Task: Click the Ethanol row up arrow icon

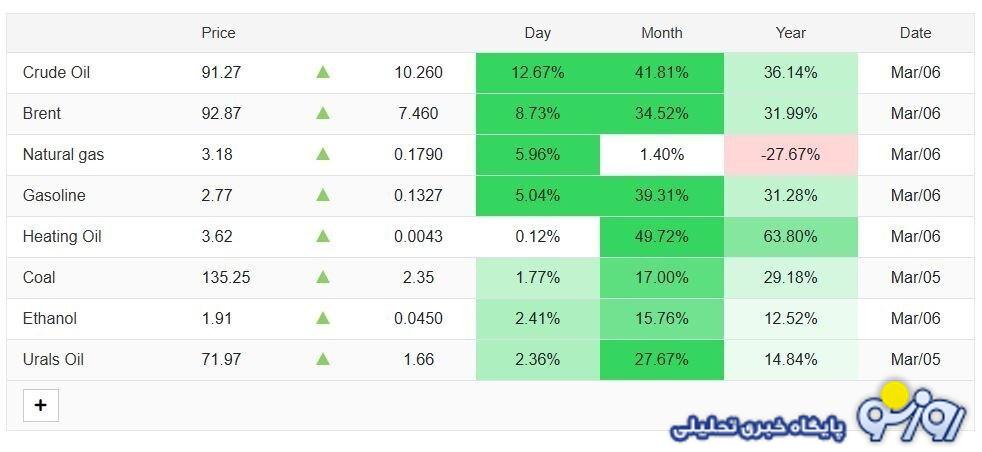Action: pyautogui.click(x=322, y=318)
